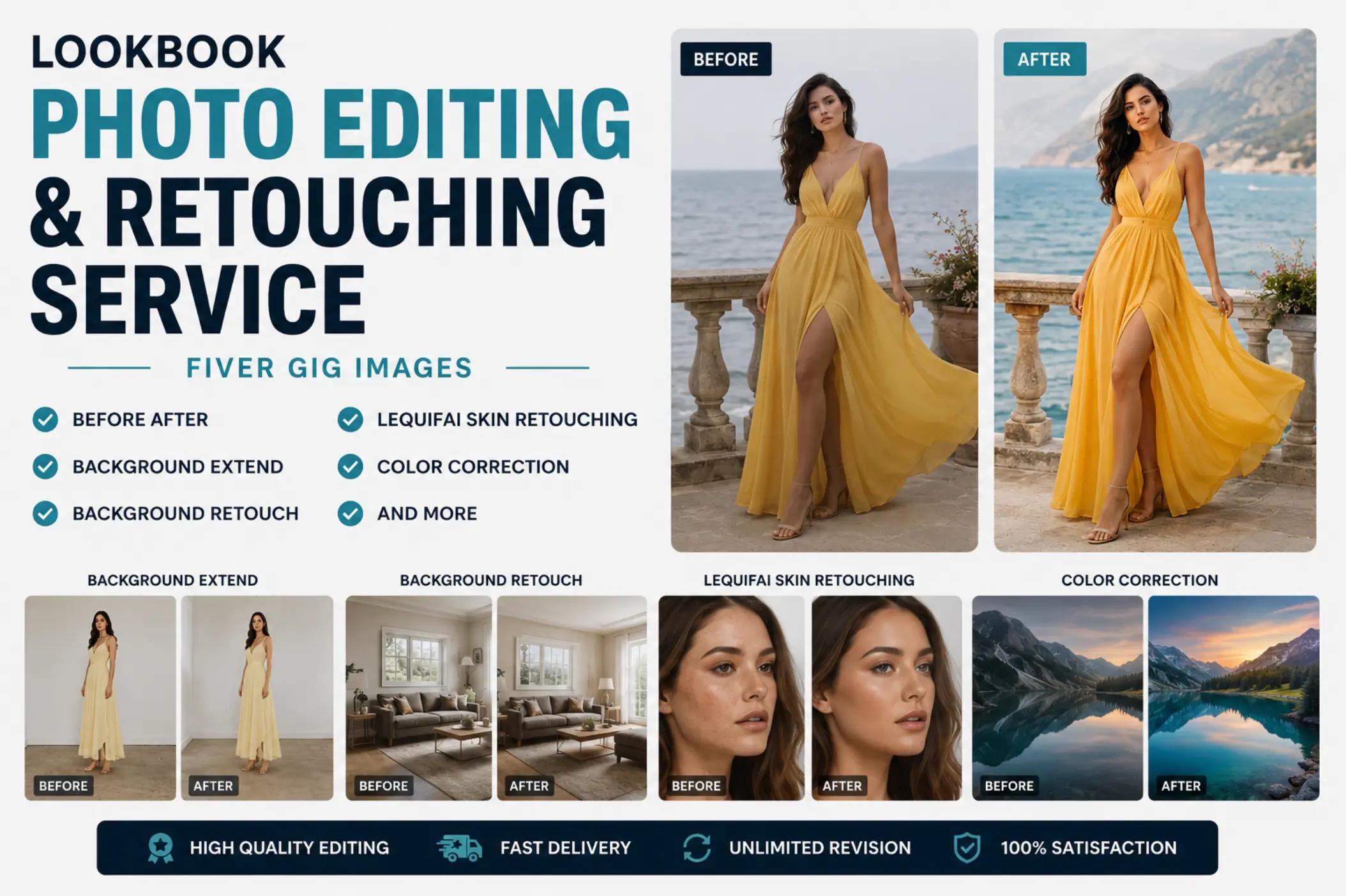
Task: Click the BEFORE badge on the large dress photo
Action: pyautogui.click(x=725, y=59)
